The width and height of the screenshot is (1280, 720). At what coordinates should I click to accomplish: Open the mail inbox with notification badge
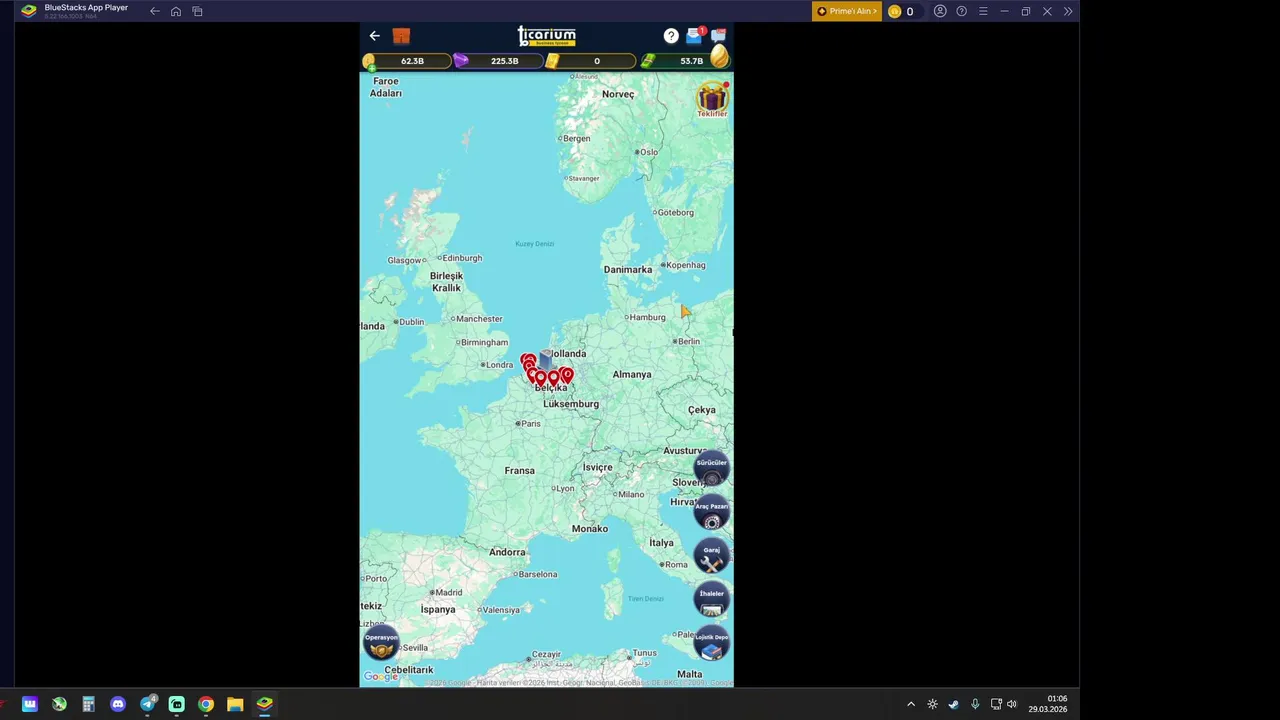coord(695,36)
